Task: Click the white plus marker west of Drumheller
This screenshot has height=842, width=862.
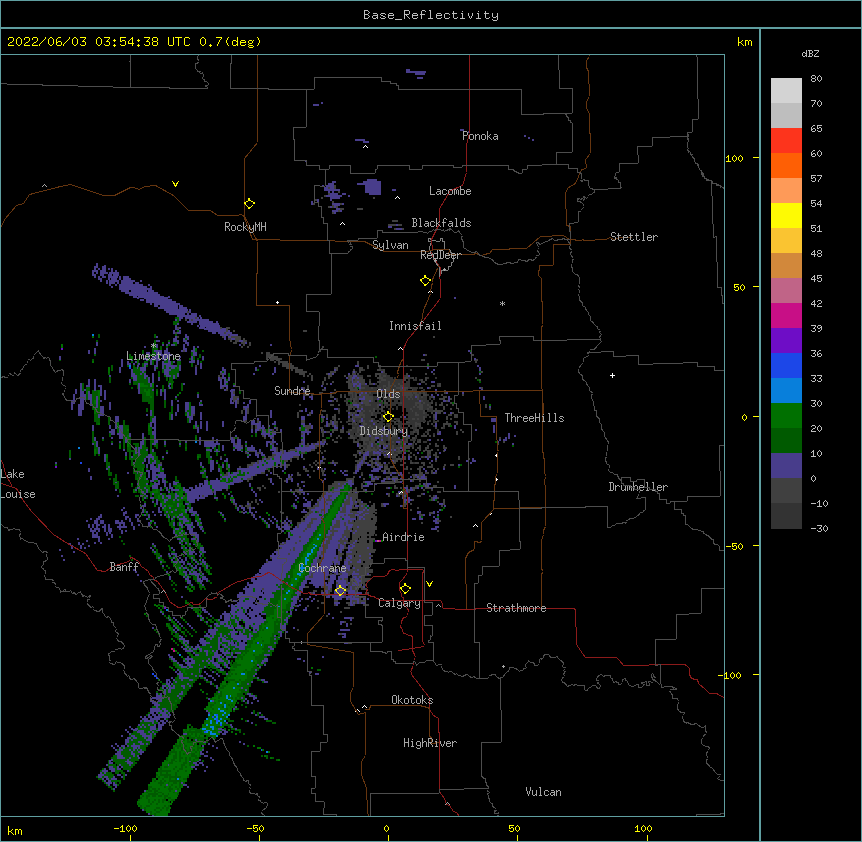Action: tap(612, 375)
